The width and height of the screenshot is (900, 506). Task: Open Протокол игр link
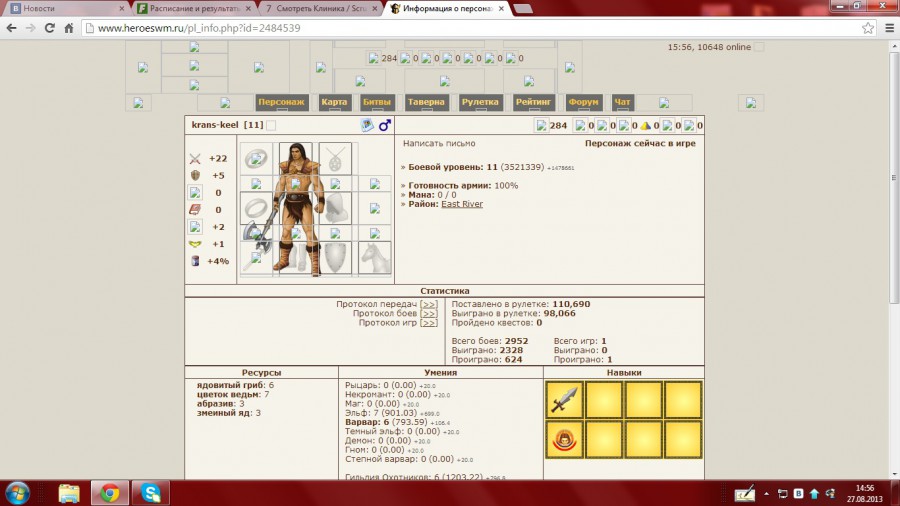point(429,322)
